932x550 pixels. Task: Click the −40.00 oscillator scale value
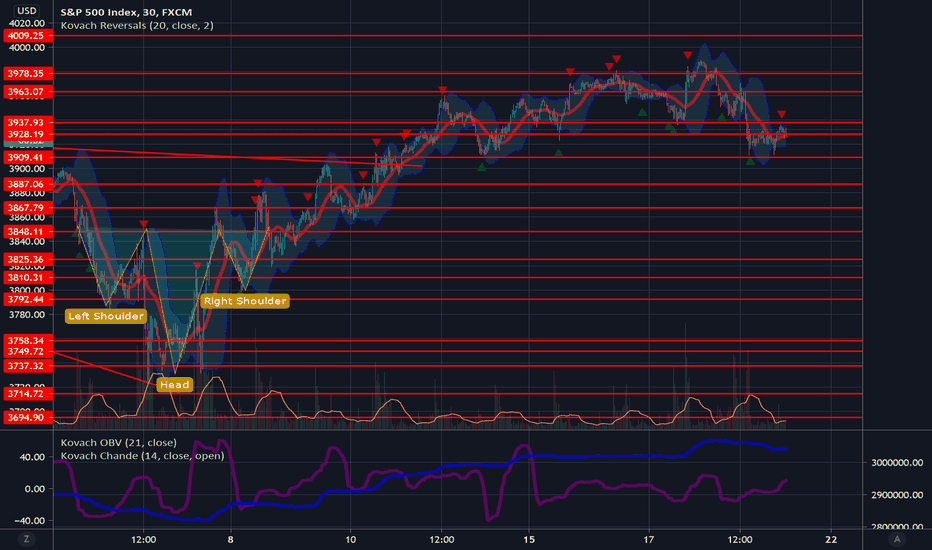[x=30, y=520]
